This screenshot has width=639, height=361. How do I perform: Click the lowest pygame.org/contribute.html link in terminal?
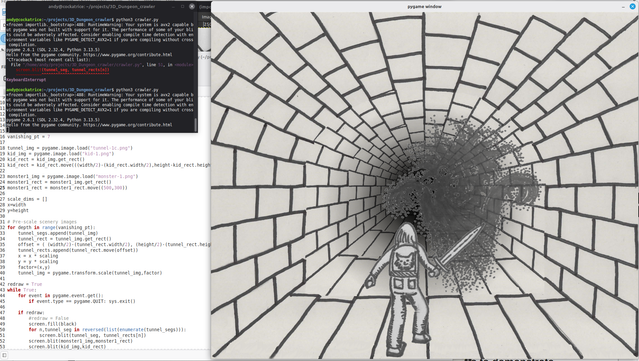point(128,125)
